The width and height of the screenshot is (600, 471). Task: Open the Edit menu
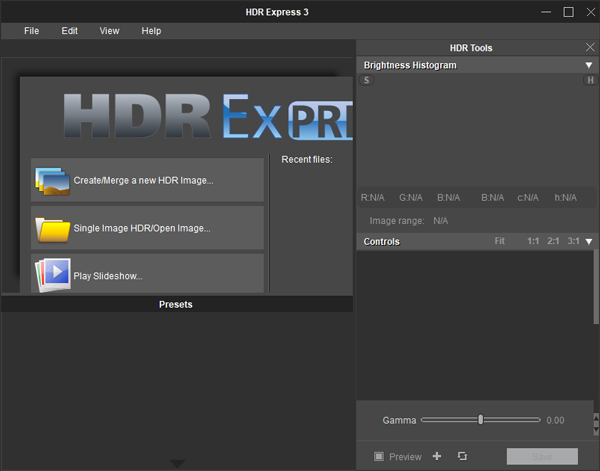(x=69, y=31)
